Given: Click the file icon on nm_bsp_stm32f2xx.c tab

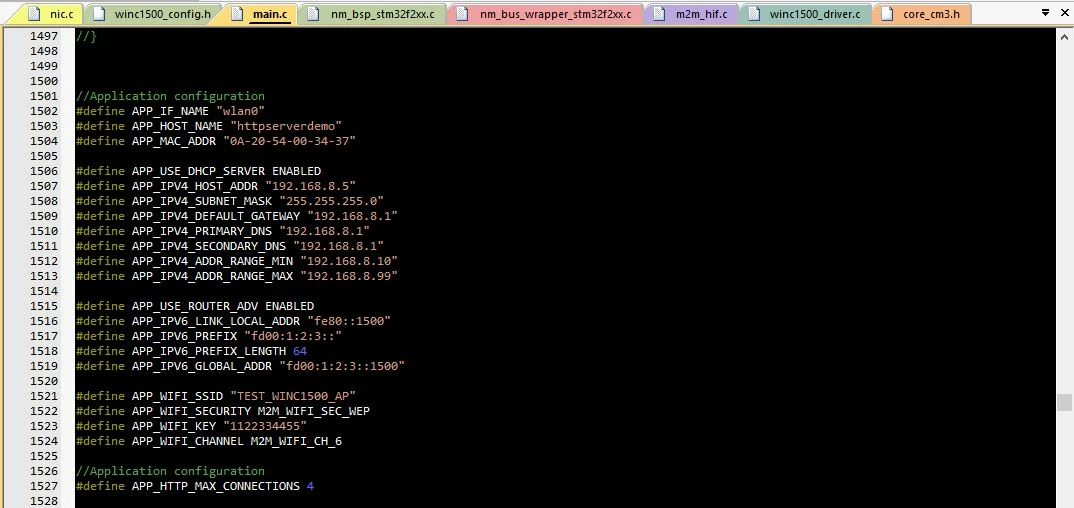Looking at the screenshot, I should [314, 14].
